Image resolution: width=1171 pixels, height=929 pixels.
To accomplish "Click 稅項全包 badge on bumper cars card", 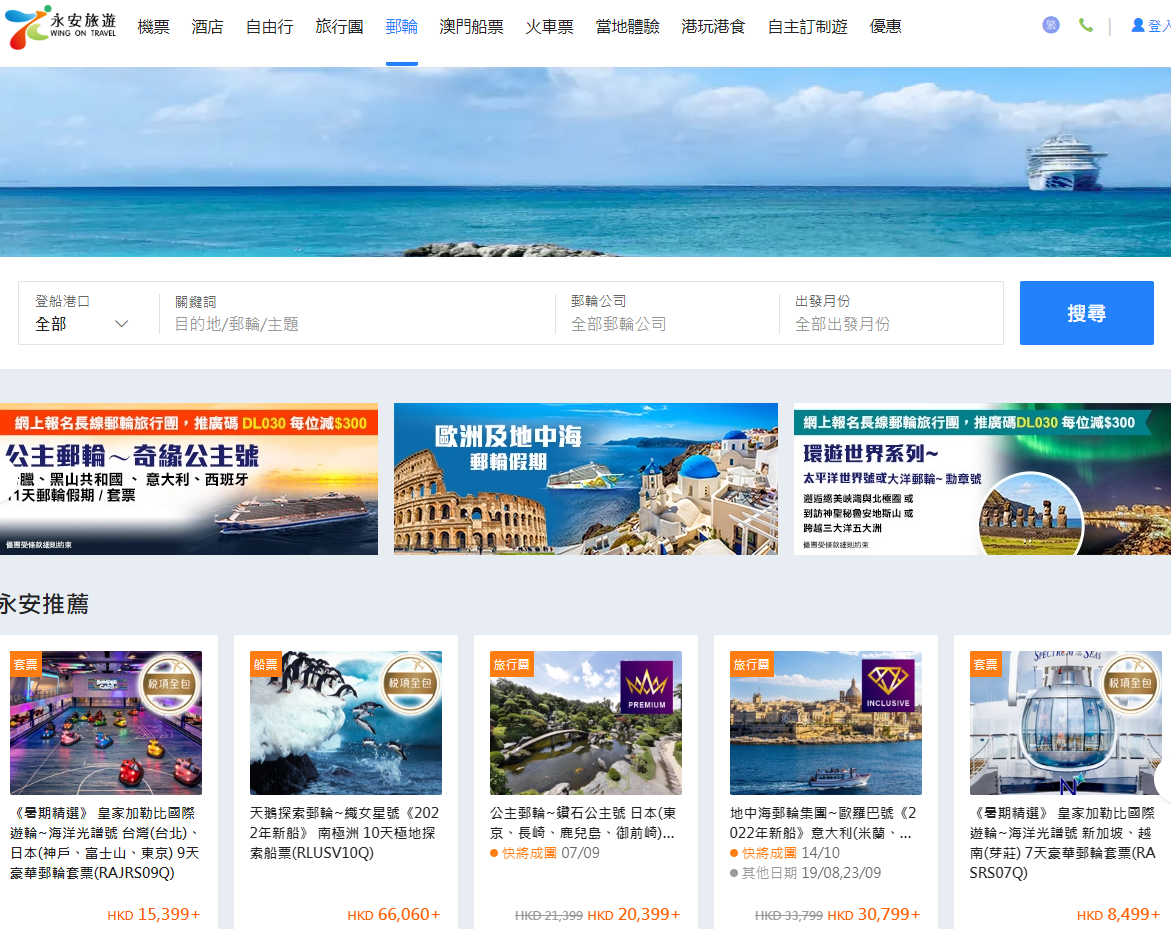I will tap(170, 683).
